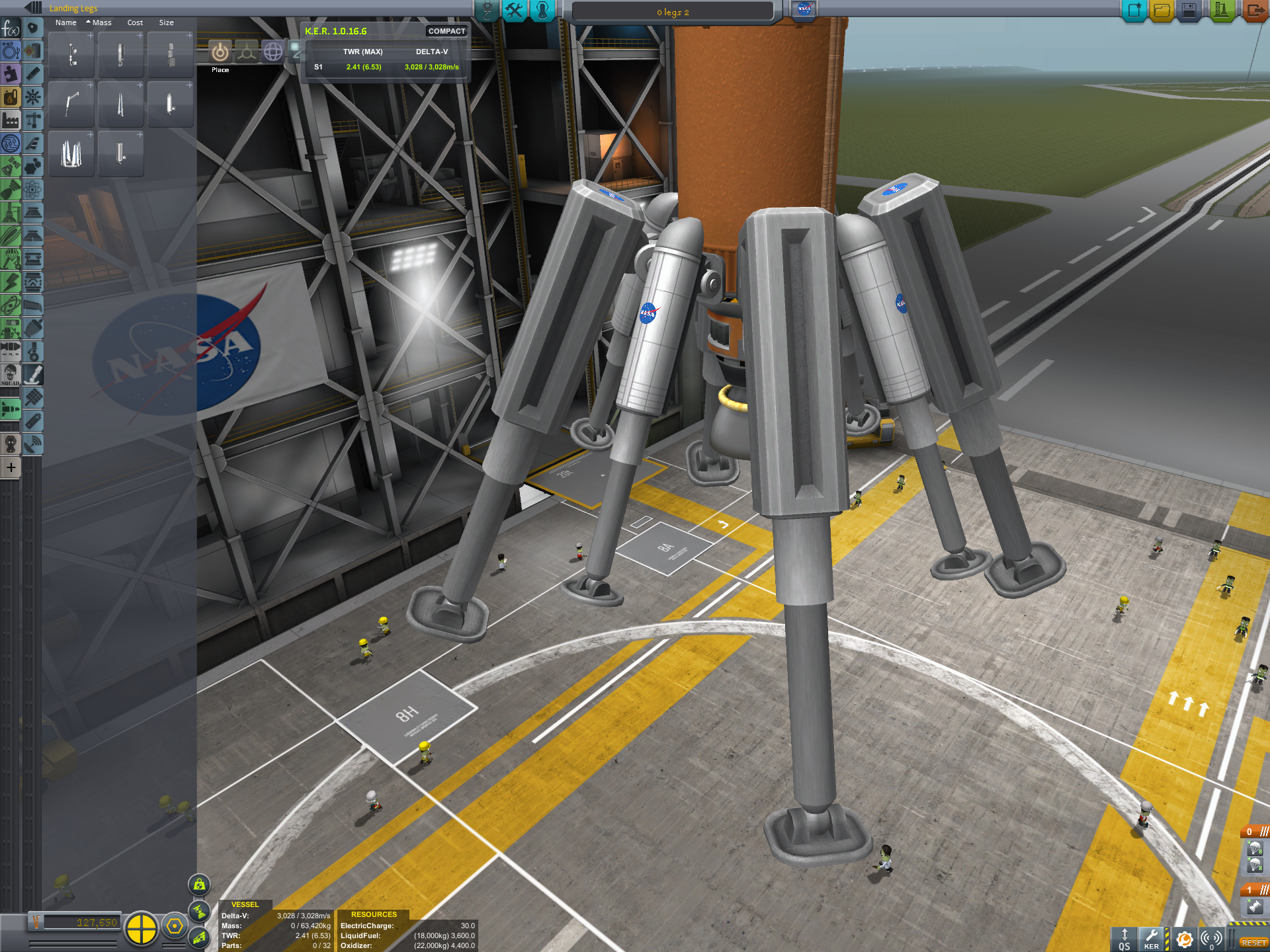Select the Filter by Function f(x) icon

click(11, 28)
